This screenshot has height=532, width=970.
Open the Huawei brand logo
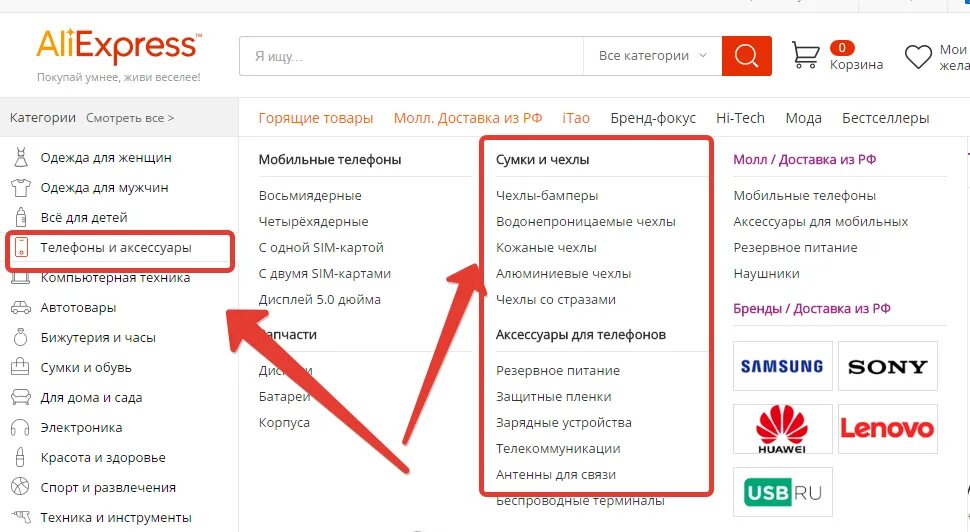783,429
